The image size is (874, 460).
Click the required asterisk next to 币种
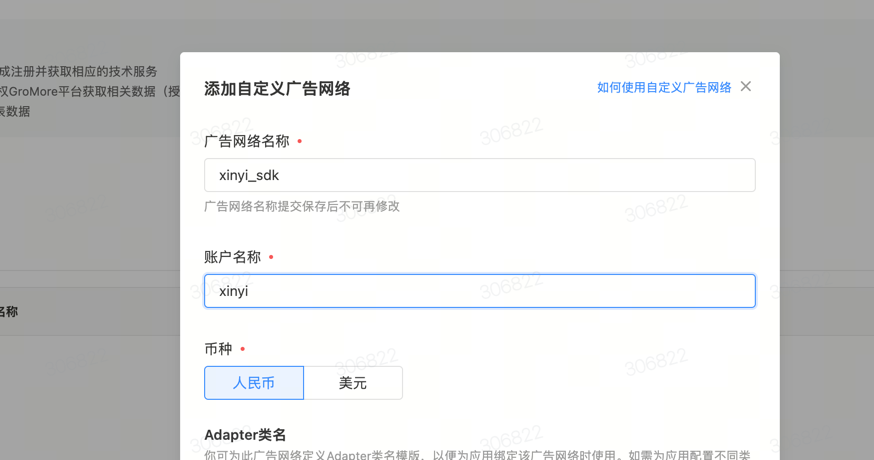[x=242, y=350]
